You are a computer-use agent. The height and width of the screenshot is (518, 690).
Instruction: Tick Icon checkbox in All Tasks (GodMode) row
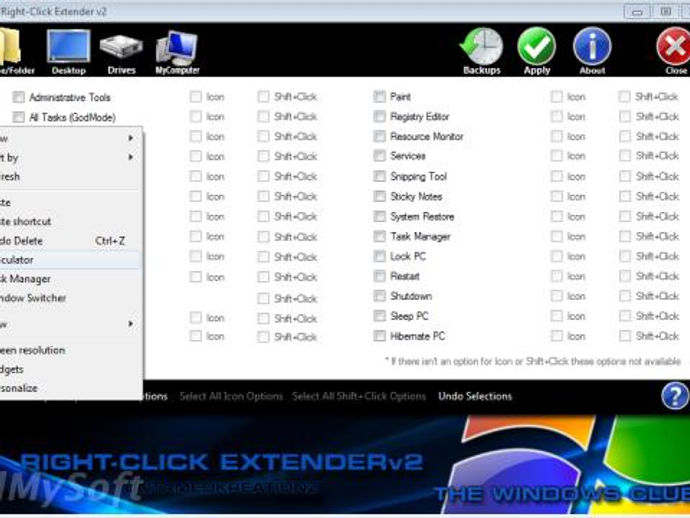click(195, 116)
